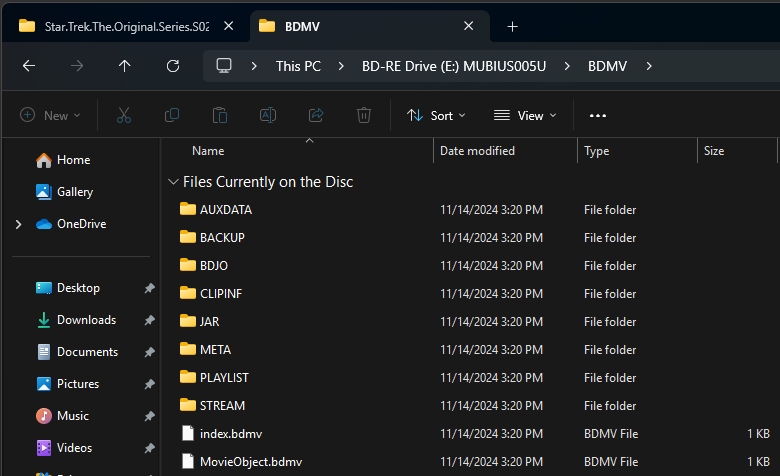Click the index.bdmv file icon

click(188, 433)
